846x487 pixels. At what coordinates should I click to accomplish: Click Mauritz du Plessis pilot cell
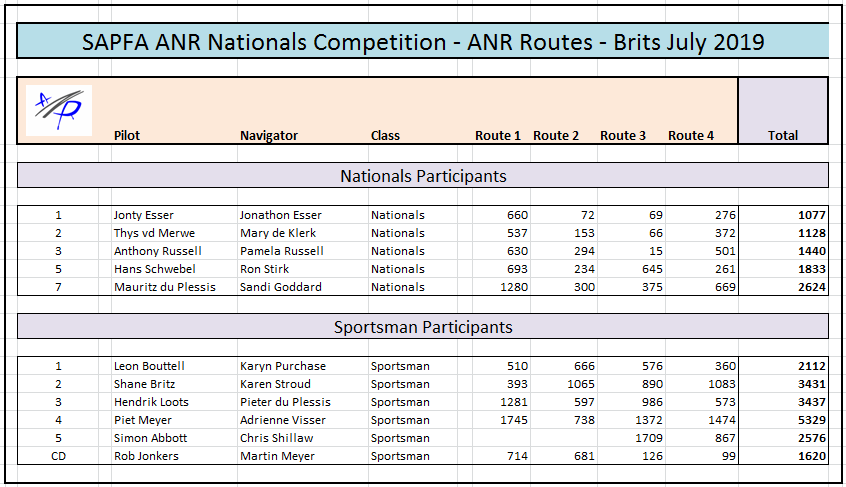[x=165, y=287]
